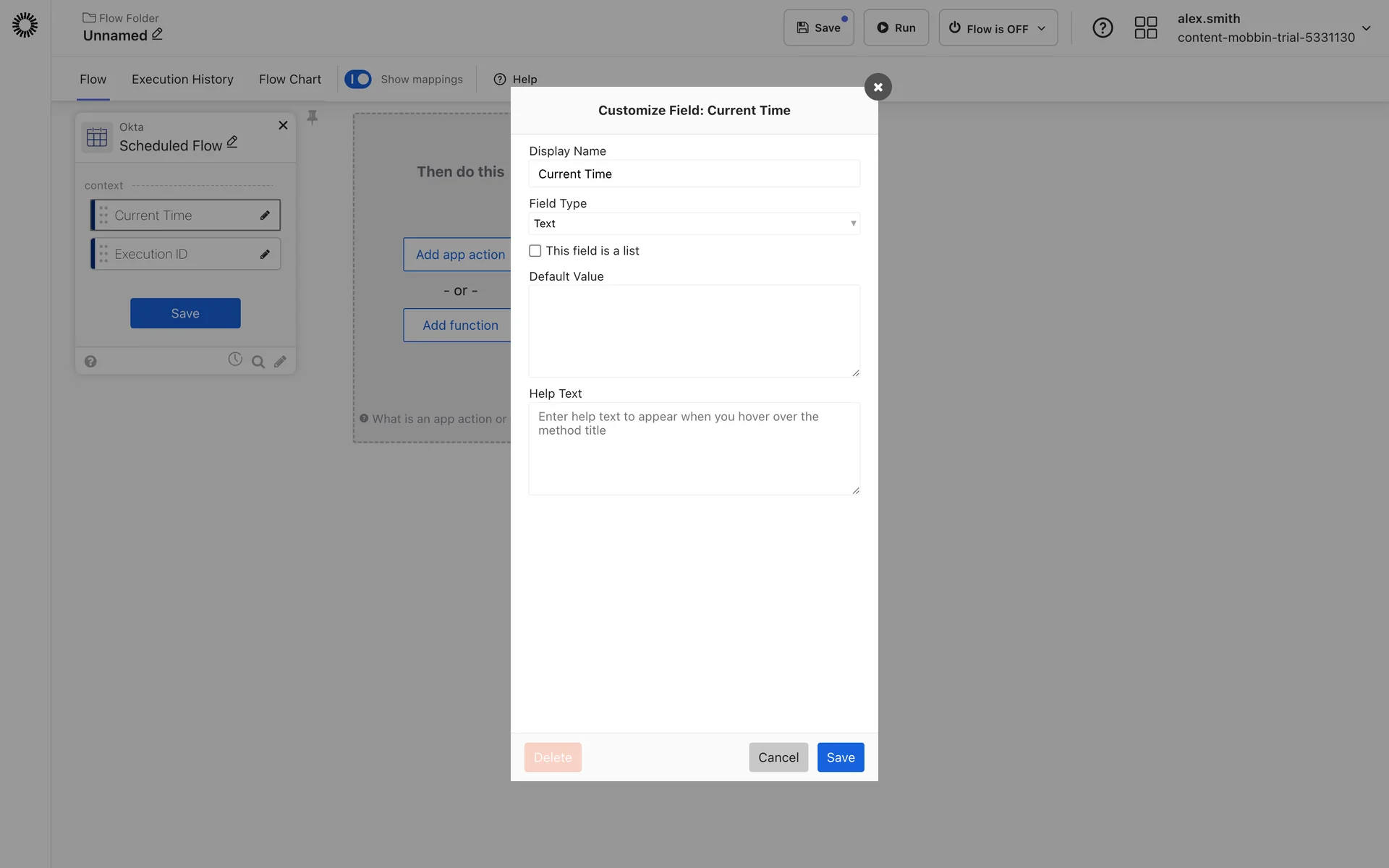Open the clock history icon in card footer
This screenshot has width=1389, height=868.
[235, 359]
